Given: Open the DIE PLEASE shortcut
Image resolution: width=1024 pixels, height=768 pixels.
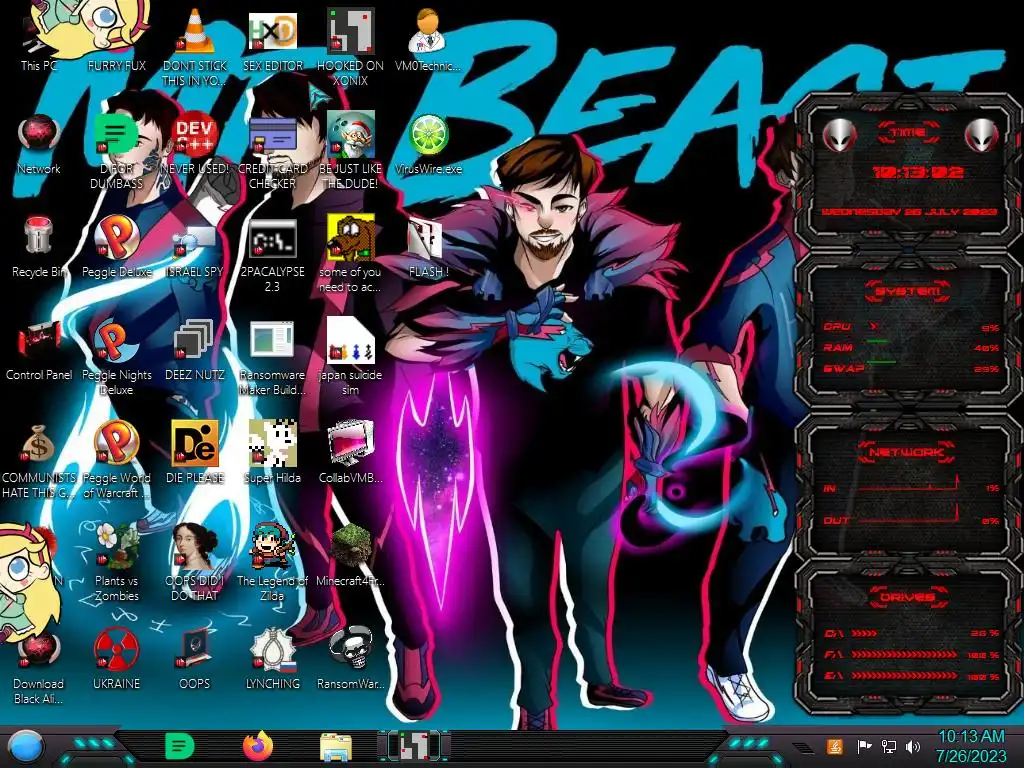Looking at the screenshot, I should [x=195, y=453].
